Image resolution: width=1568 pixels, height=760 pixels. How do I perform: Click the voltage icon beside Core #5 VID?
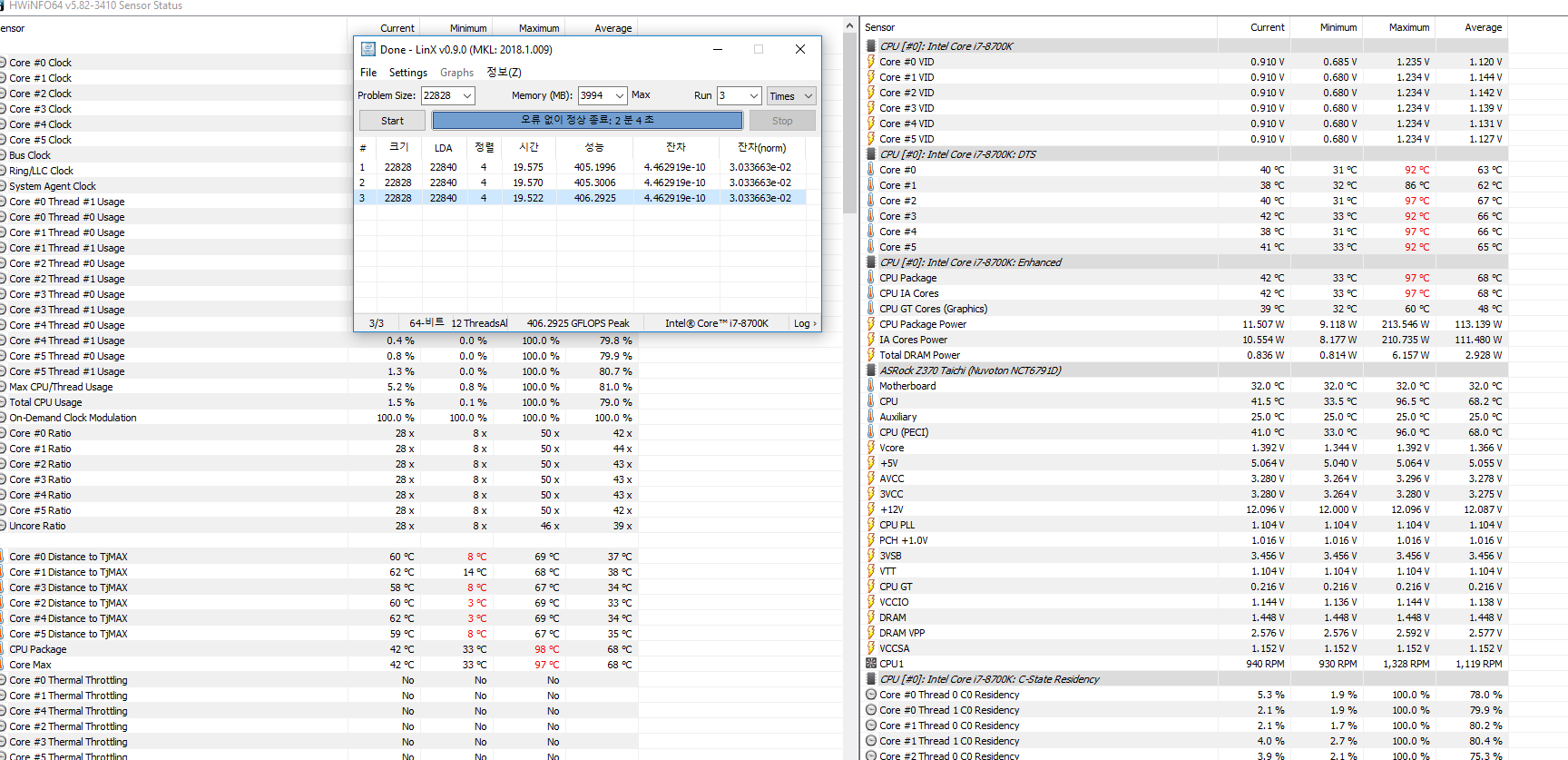click(871, 139)
